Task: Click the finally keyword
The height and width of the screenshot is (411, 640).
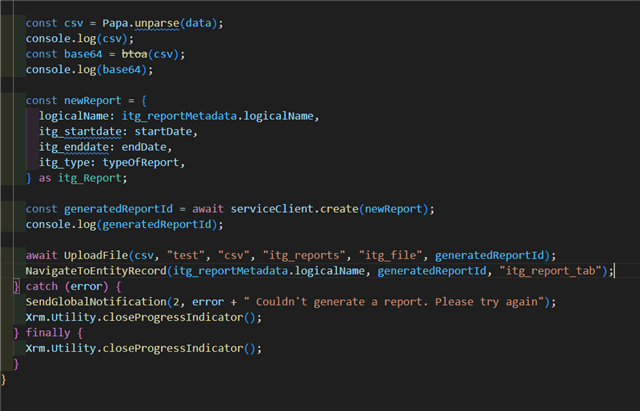Action: coord(48,333)
